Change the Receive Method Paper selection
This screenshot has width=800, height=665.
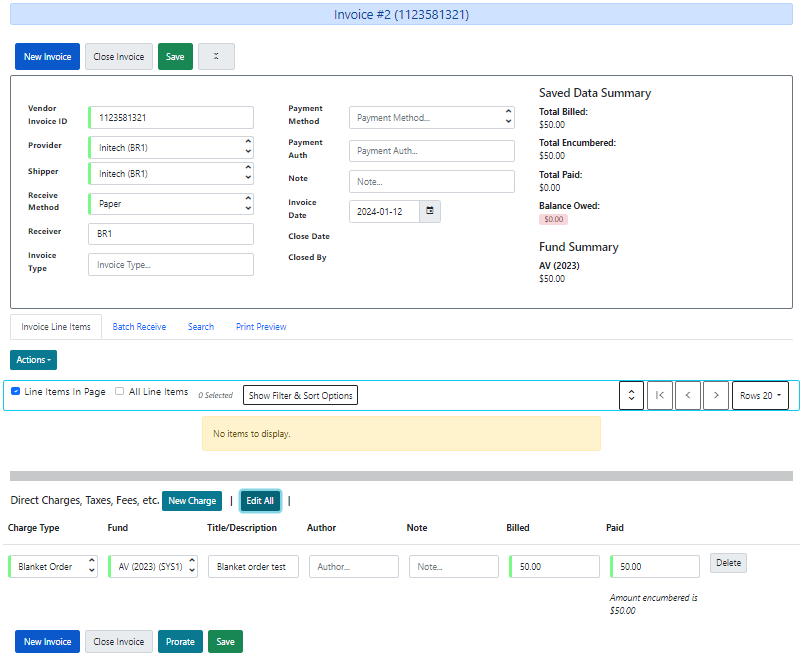click(171, 204)
